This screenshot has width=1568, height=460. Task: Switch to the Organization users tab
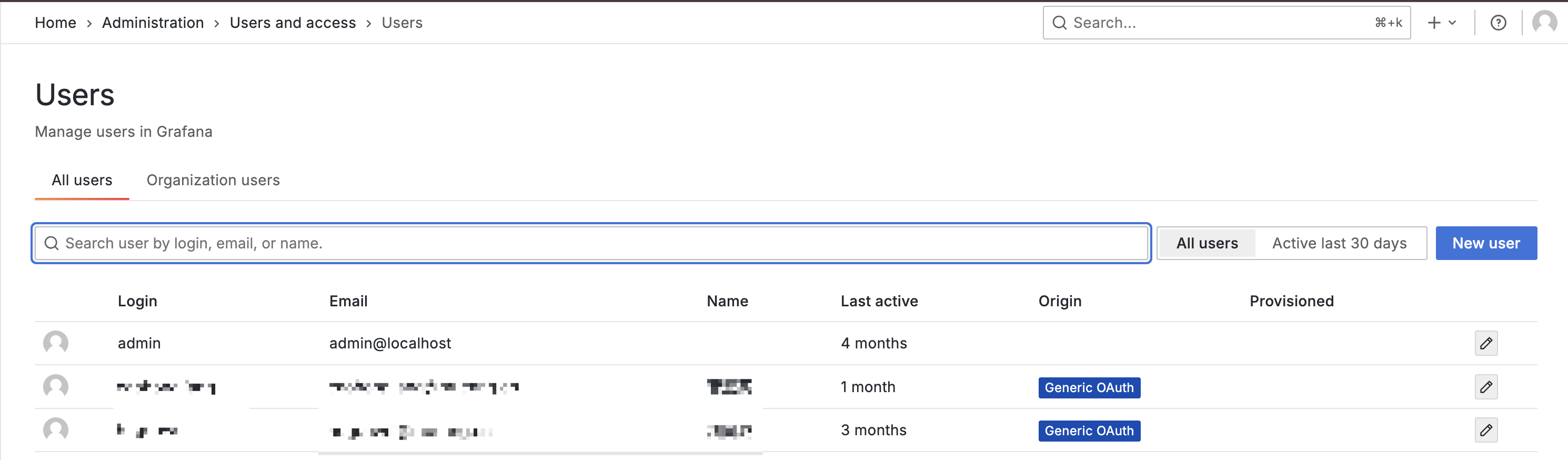[213, 180]
